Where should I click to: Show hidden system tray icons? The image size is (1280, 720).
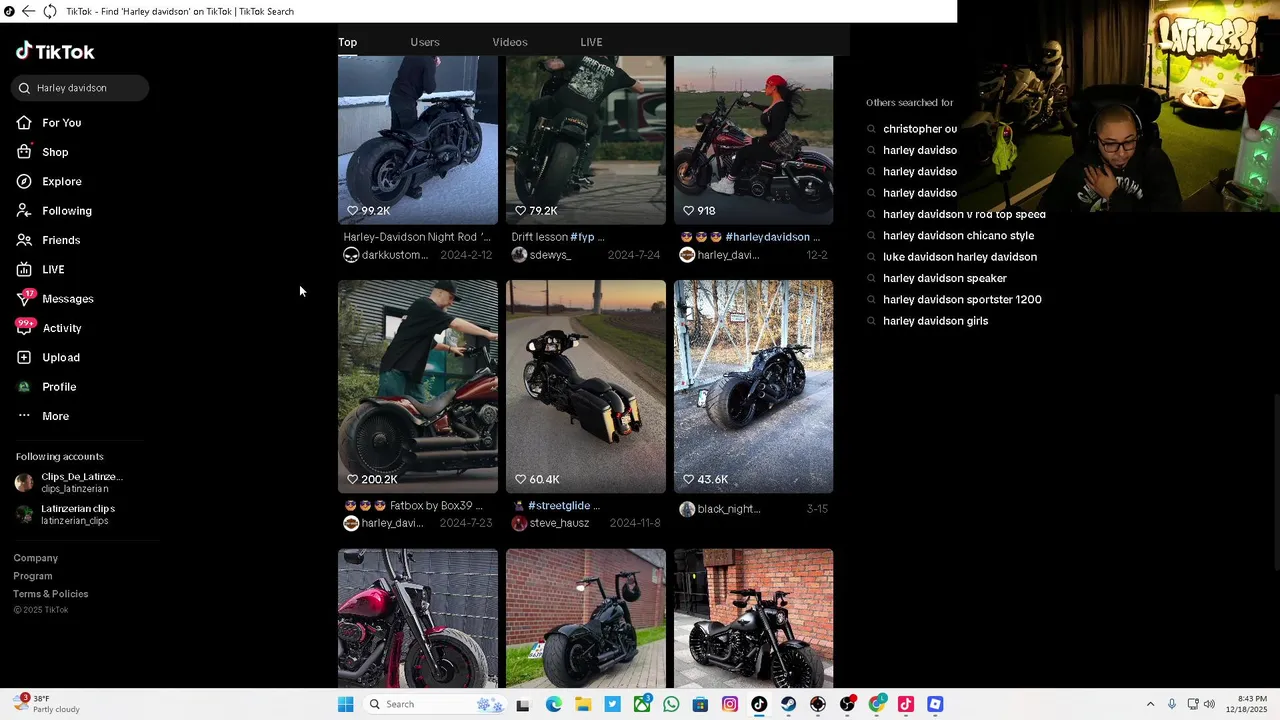pyautogui.click(x=1150, y=704)
